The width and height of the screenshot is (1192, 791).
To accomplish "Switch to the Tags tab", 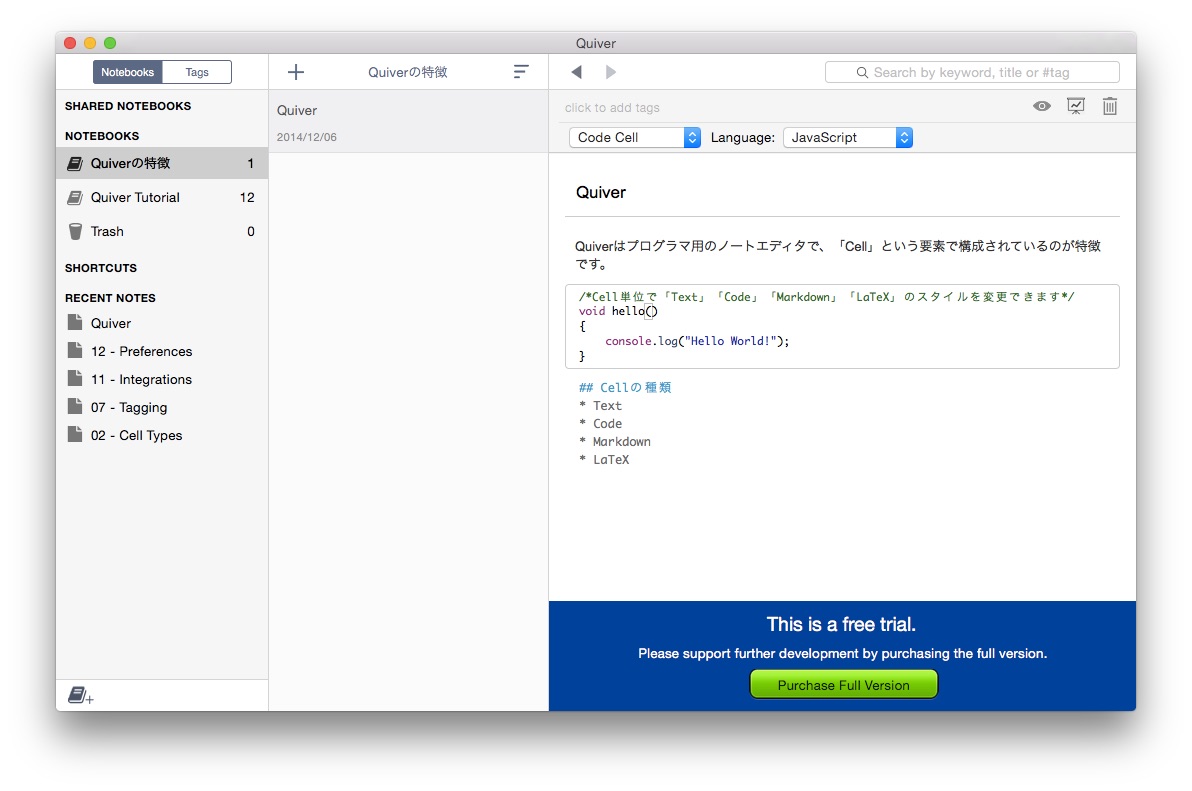I will pyautogui.click(x=197, y=72).
